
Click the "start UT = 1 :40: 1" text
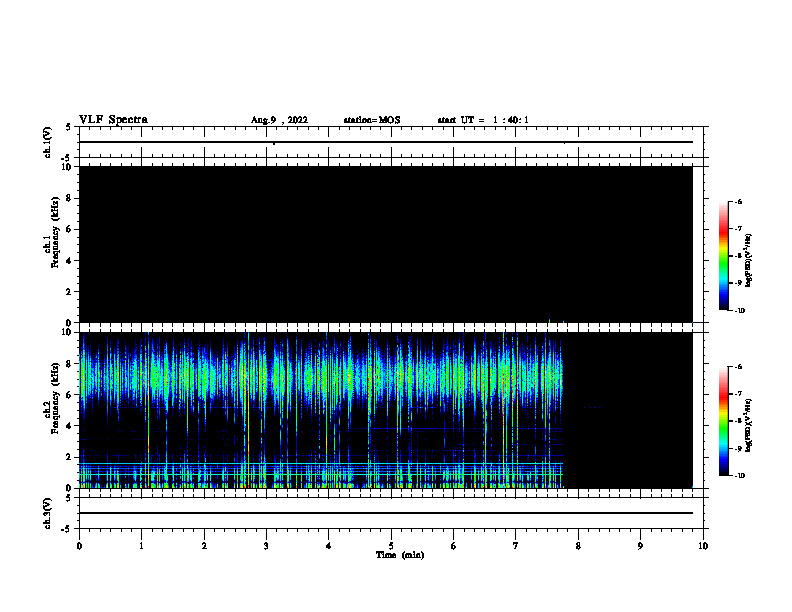(x=483, y=120)
